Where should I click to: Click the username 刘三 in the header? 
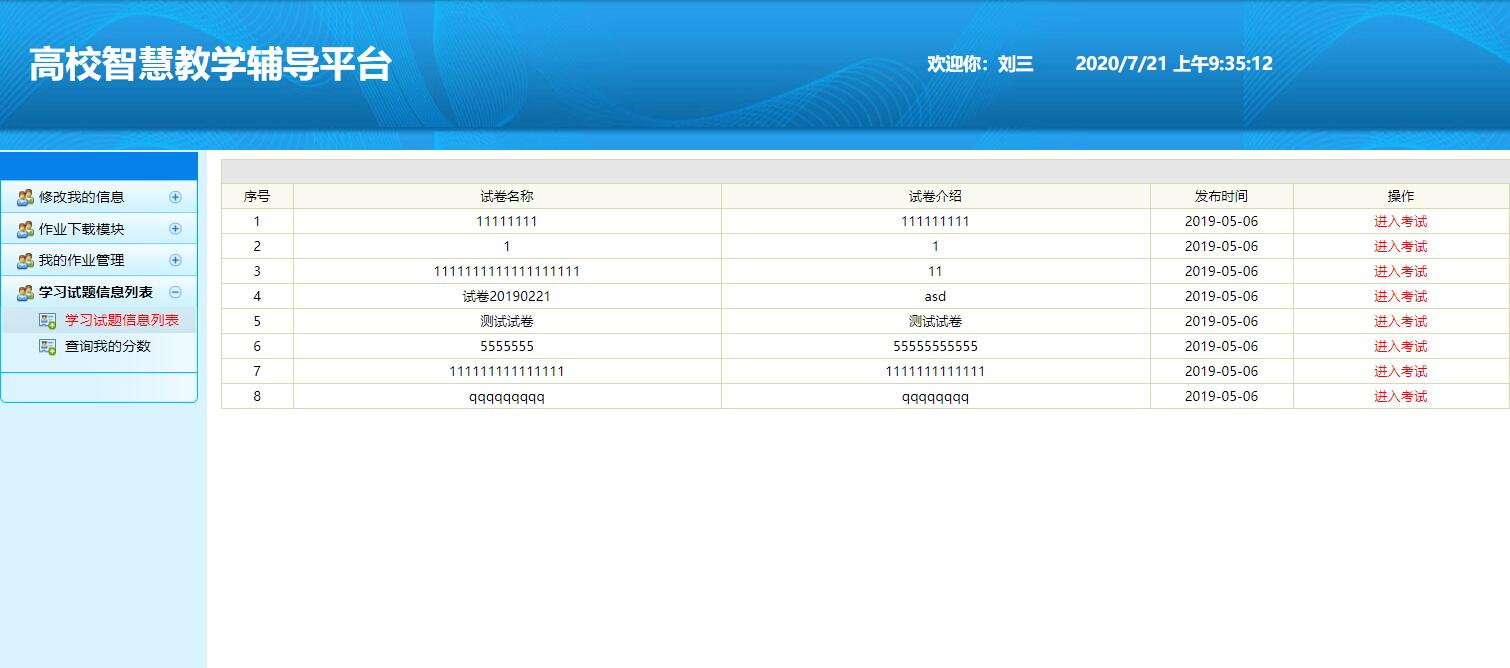click(1012, 63)
